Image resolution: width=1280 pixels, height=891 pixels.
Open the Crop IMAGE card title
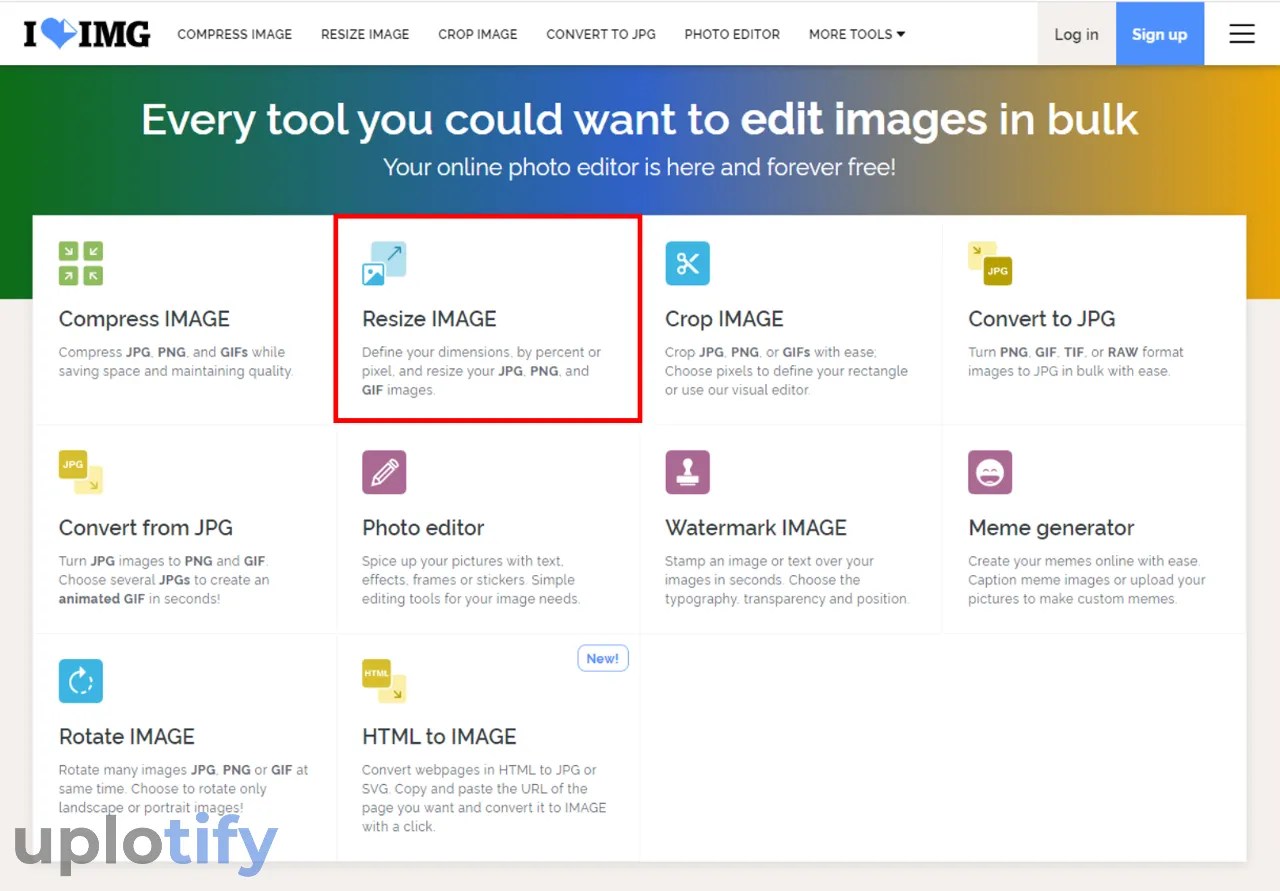[x=724, y=319]
